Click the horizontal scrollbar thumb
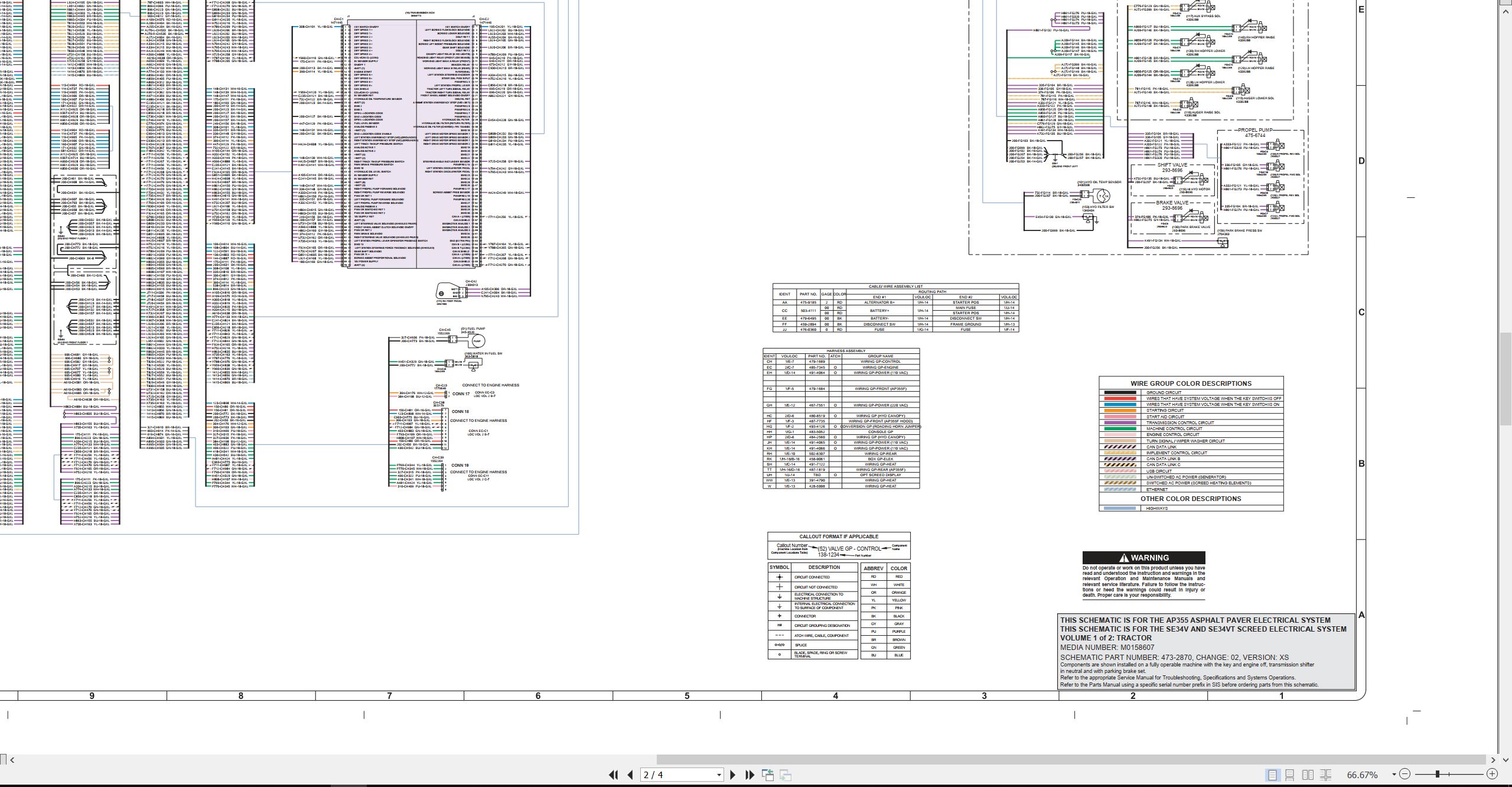Viewport: 1512px width, 787px height. click(x=1070, y=760)
